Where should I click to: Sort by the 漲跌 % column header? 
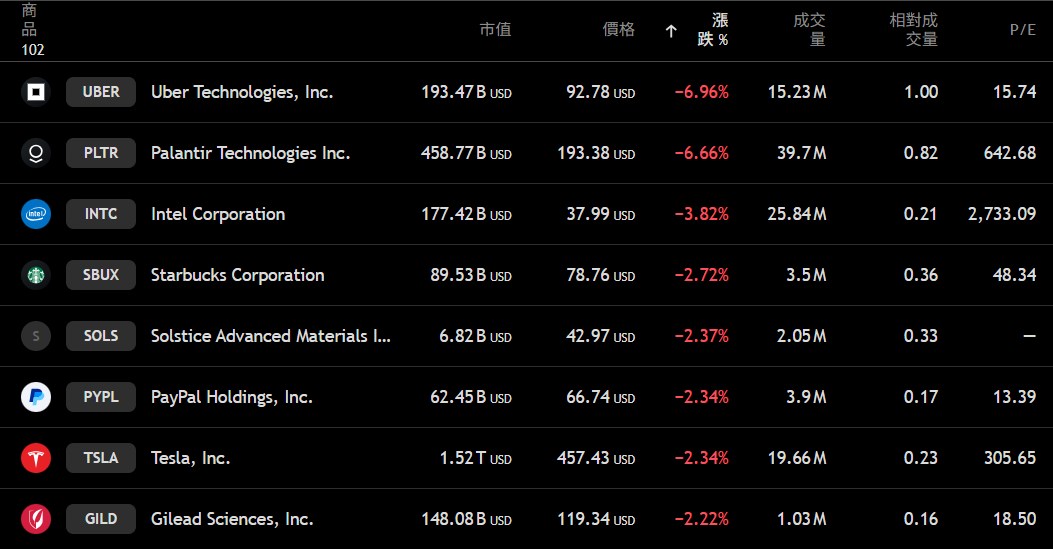tap(712, 30)
